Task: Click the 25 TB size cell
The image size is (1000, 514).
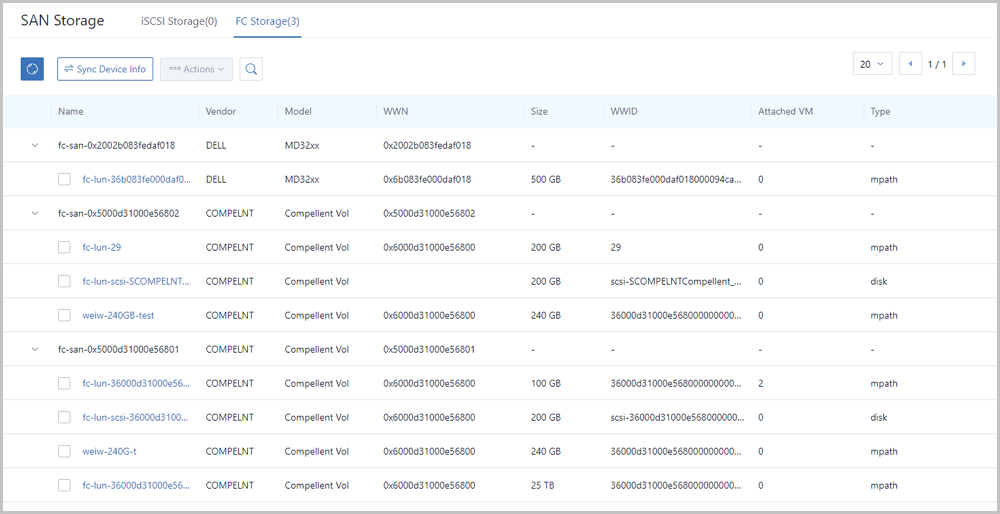Action: [x=544, y=485]
